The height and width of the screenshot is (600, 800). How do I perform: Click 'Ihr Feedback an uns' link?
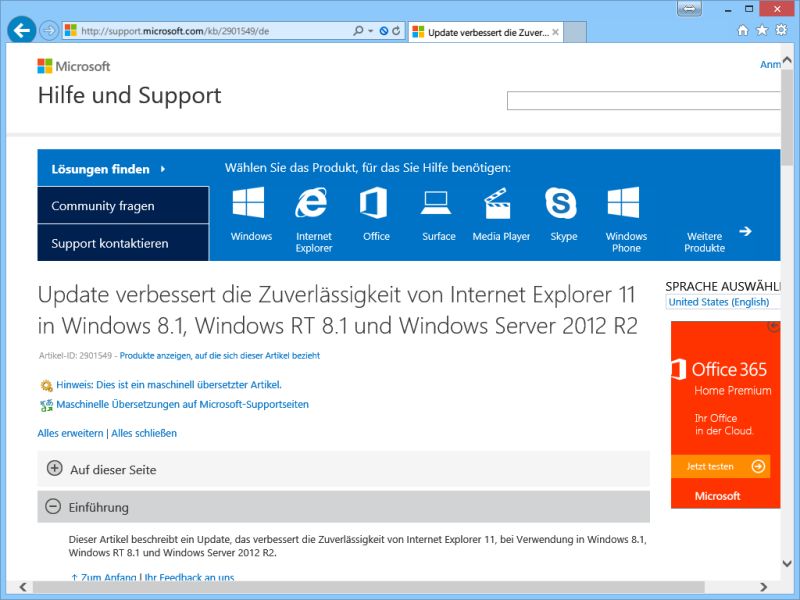pos(189,578)
